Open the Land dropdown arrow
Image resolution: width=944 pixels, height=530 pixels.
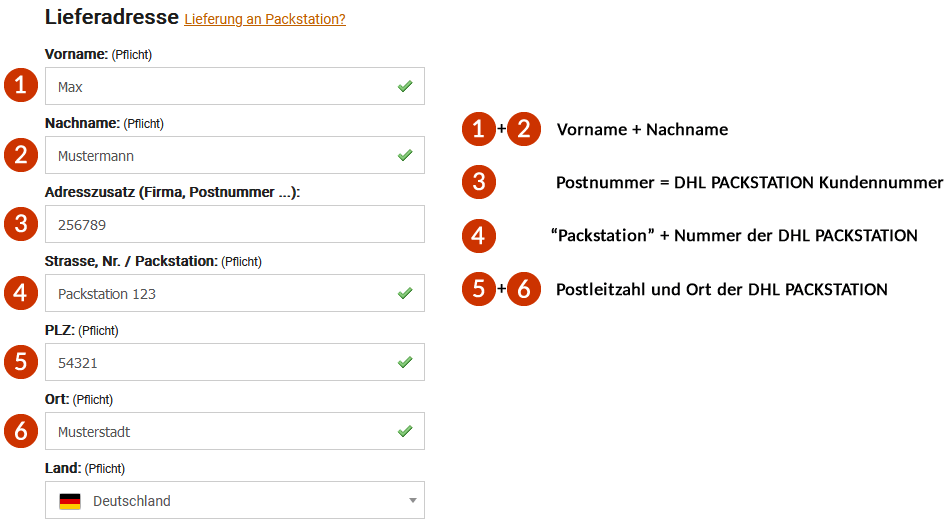pyautogui.click(x=412, y=500)
